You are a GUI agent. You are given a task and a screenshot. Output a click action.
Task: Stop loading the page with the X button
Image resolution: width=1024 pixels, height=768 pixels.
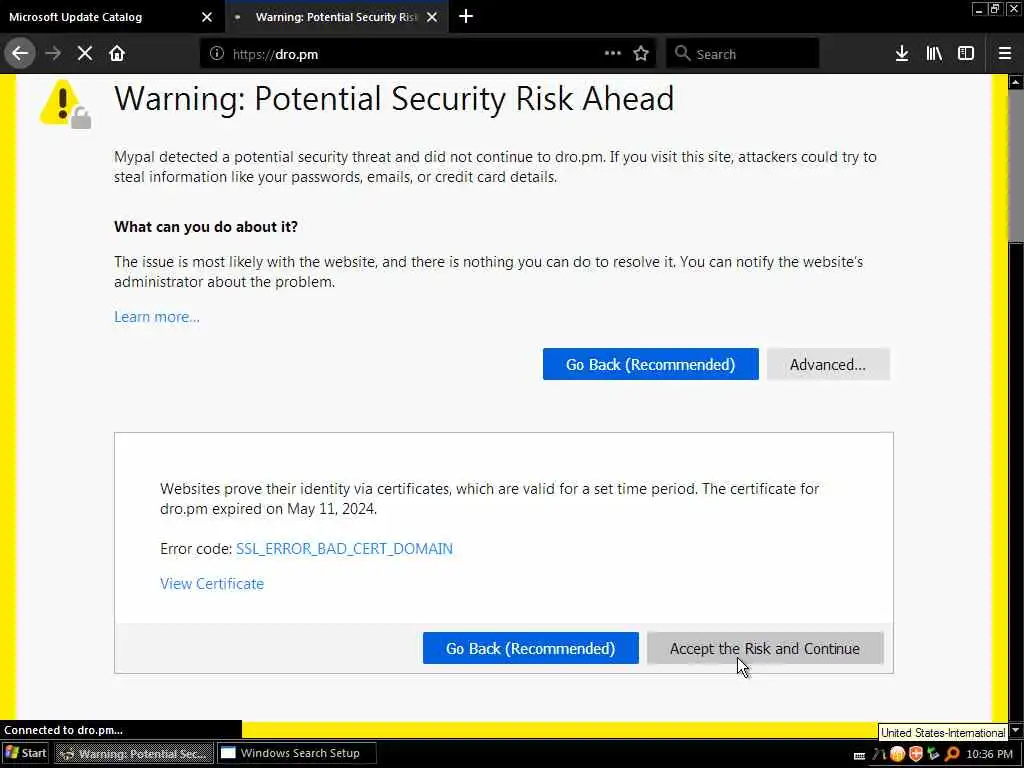click(85, 54)
